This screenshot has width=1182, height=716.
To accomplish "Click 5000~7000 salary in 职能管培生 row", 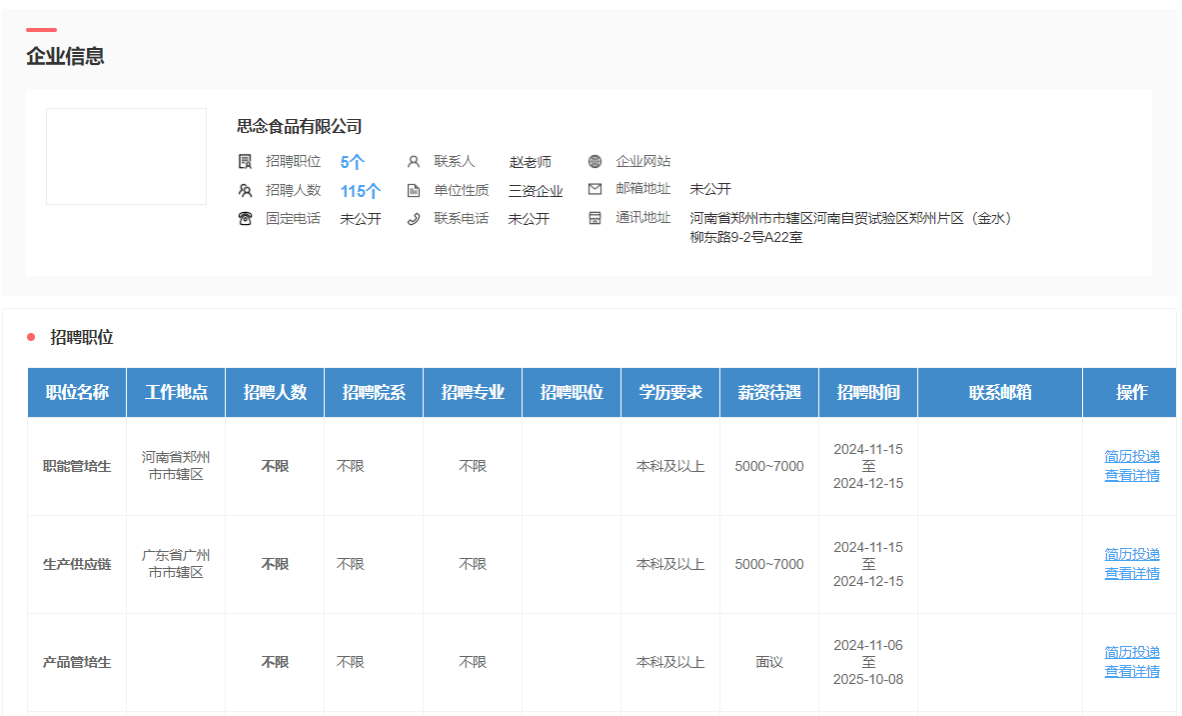I will tap(769, 467).
